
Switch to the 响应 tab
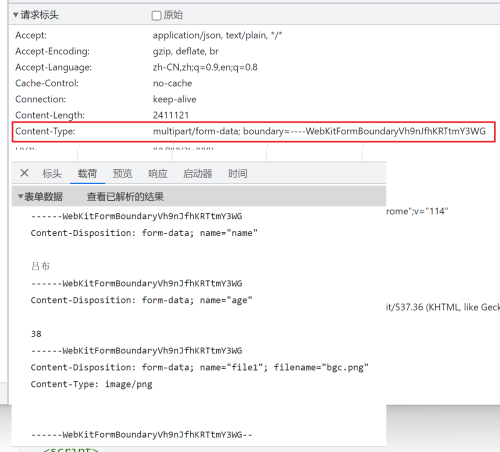(158, 173)
